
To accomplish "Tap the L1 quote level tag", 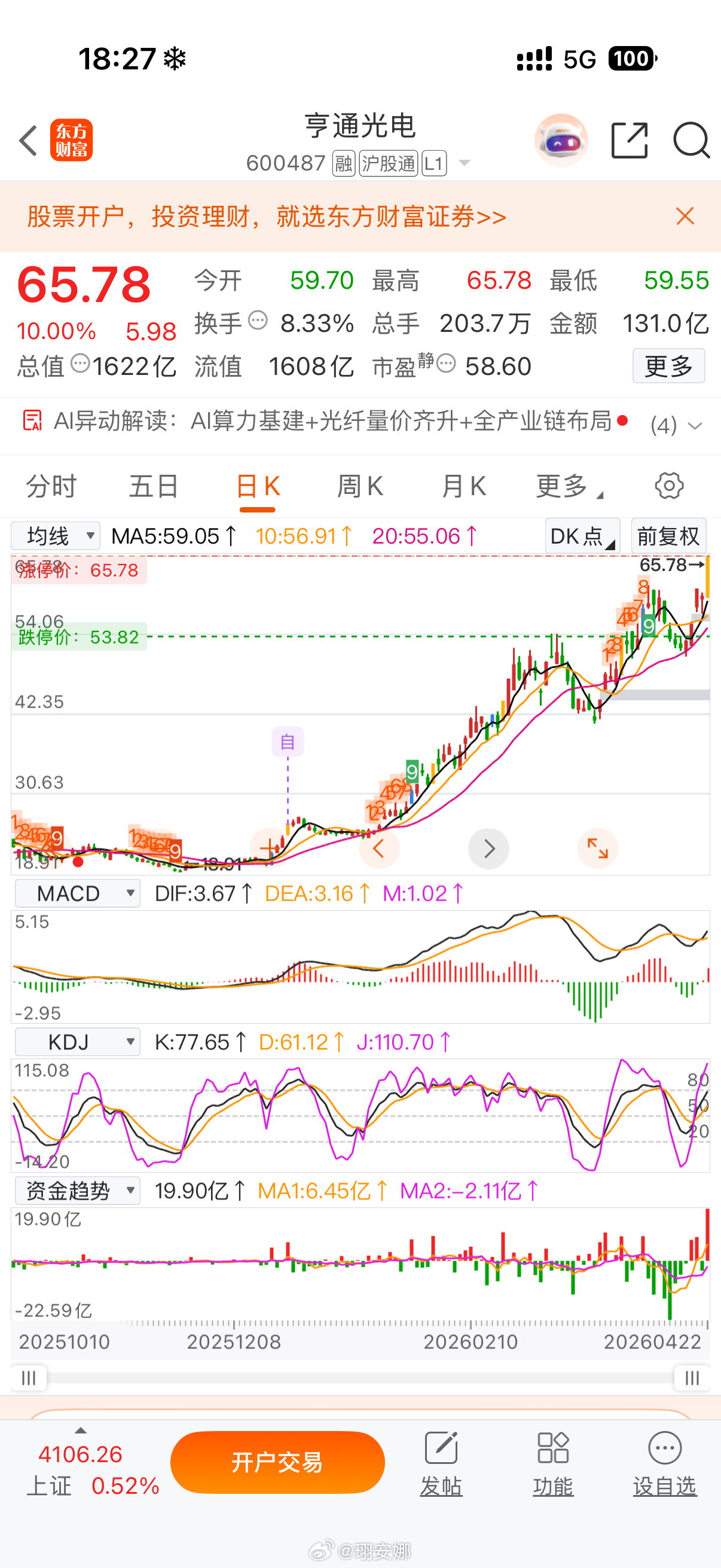I will pos(434,163).
